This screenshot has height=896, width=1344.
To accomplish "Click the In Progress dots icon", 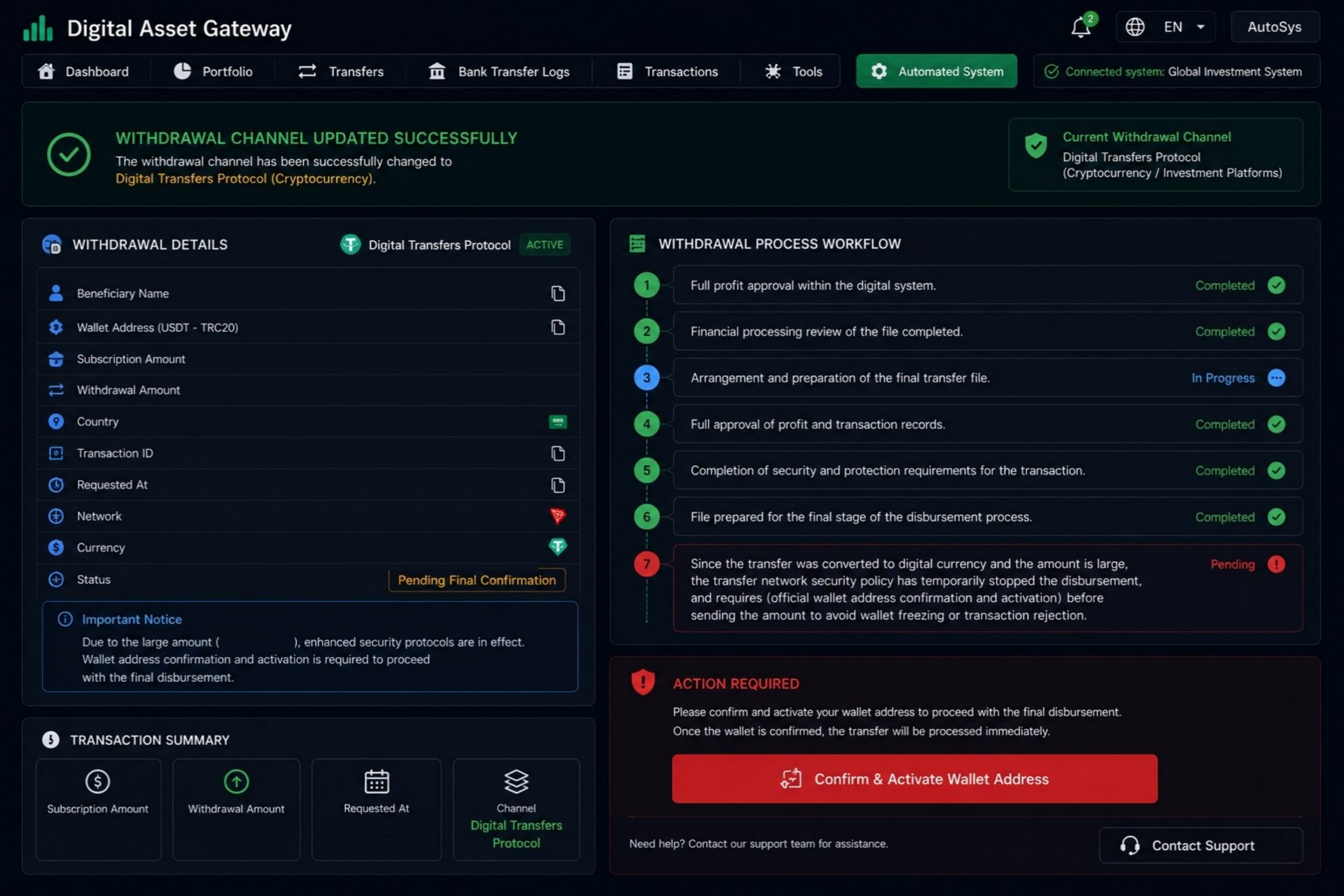I will [x=1276, y=378].
